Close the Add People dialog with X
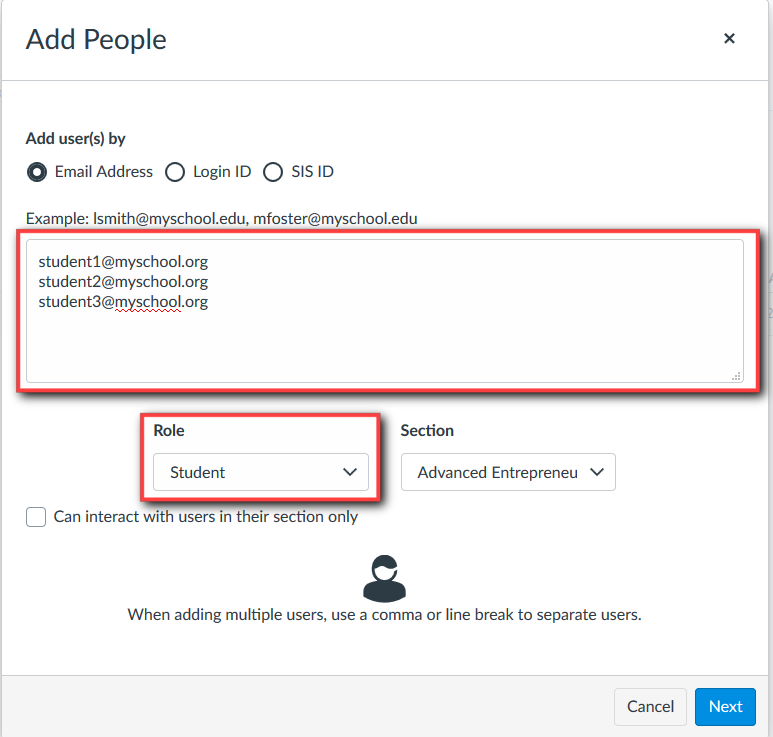773x737 pixels. (729, 38)
